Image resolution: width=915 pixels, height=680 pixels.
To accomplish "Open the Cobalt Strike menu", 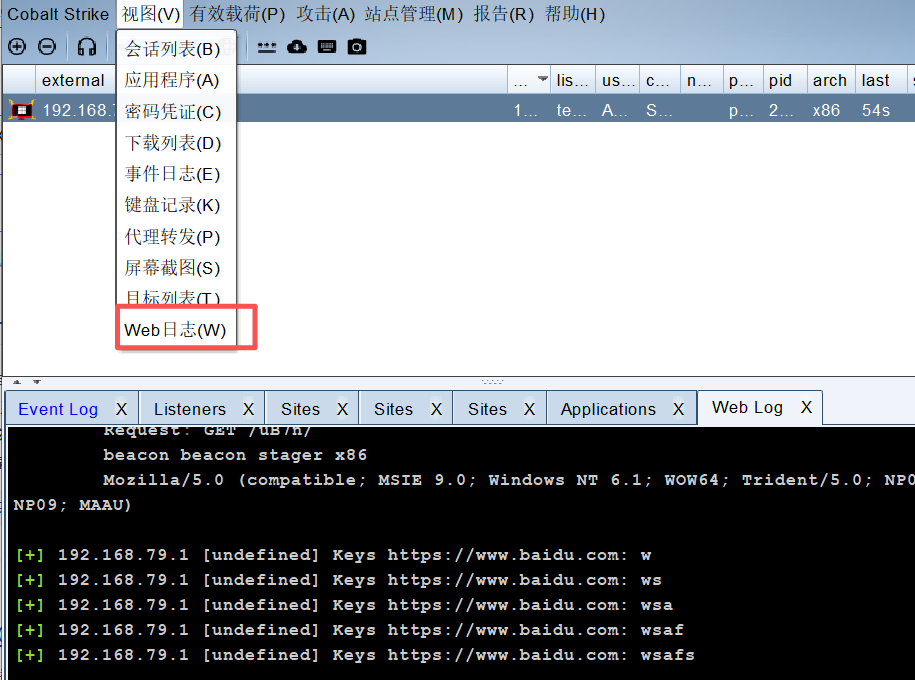I will pos(58,14).
